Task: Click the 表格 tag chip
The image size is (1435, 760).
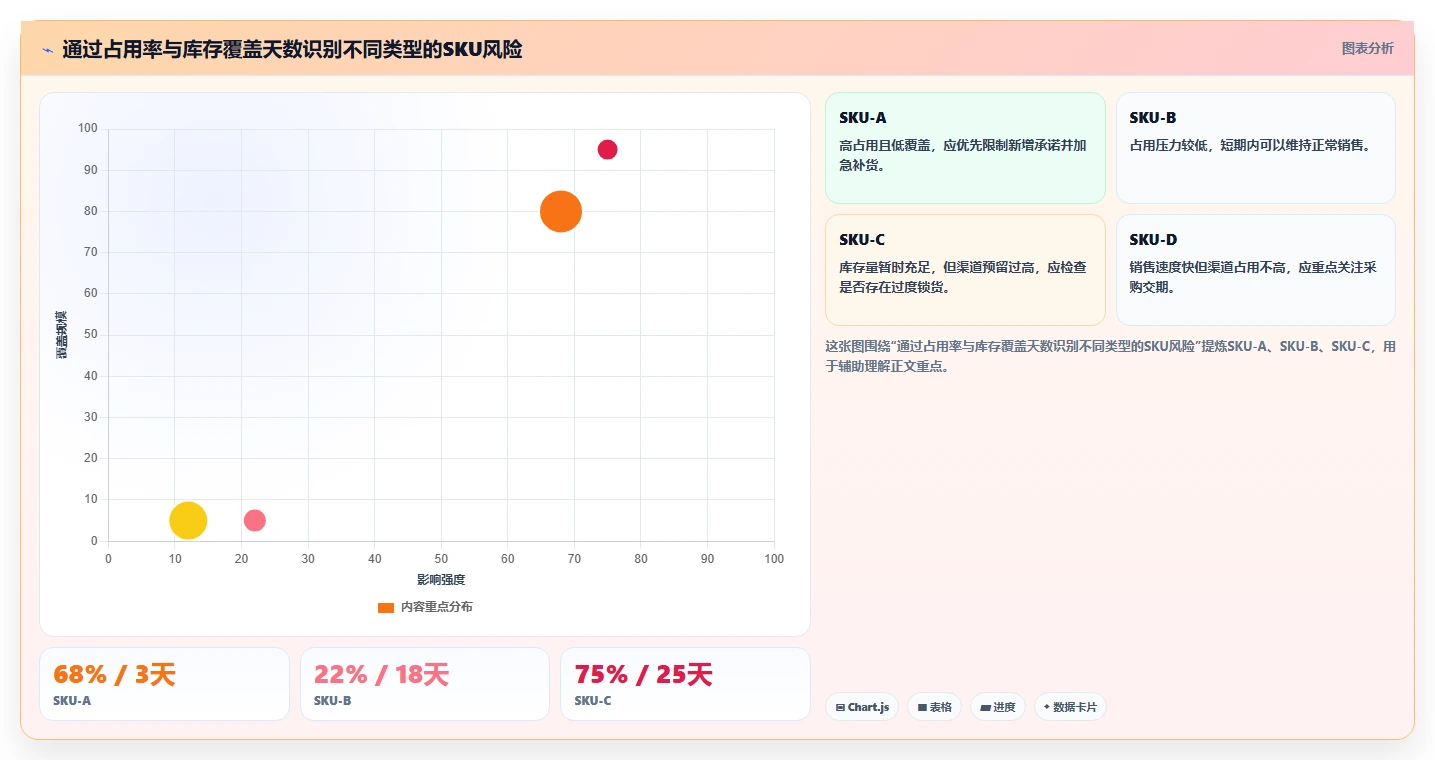Action: click(x=934, y=707)
